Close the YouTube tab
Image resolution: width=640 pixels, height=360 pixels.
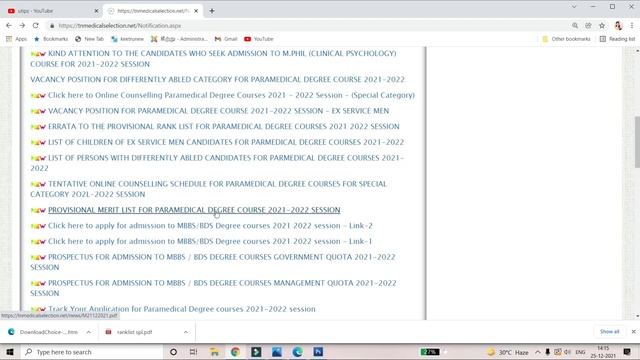96,11
